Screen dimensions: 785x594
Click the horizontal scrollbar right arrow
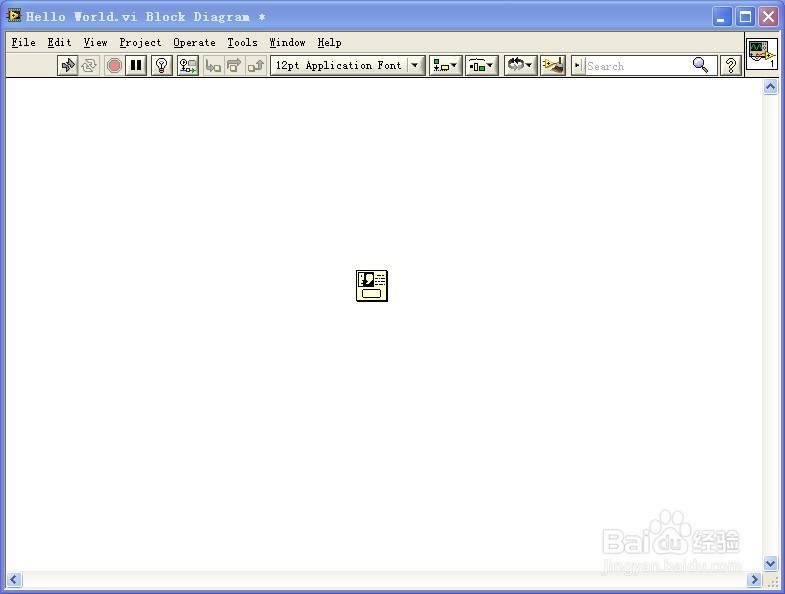[x=754, y=579]
